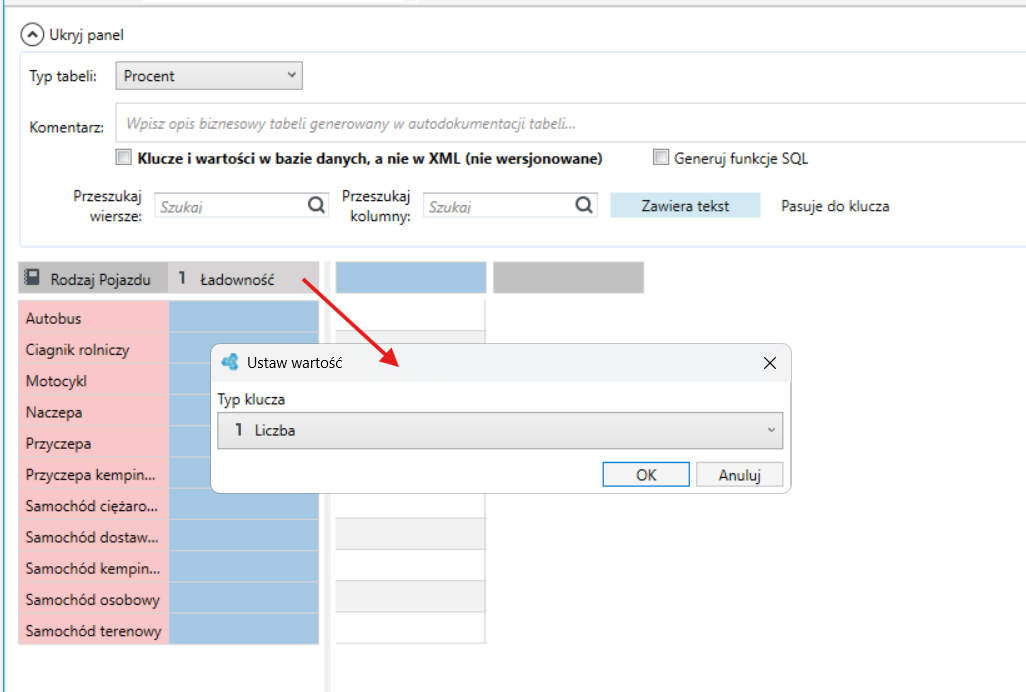Select the Samochód kempin... row
The image size is (1026, 692).
point(94,568)
